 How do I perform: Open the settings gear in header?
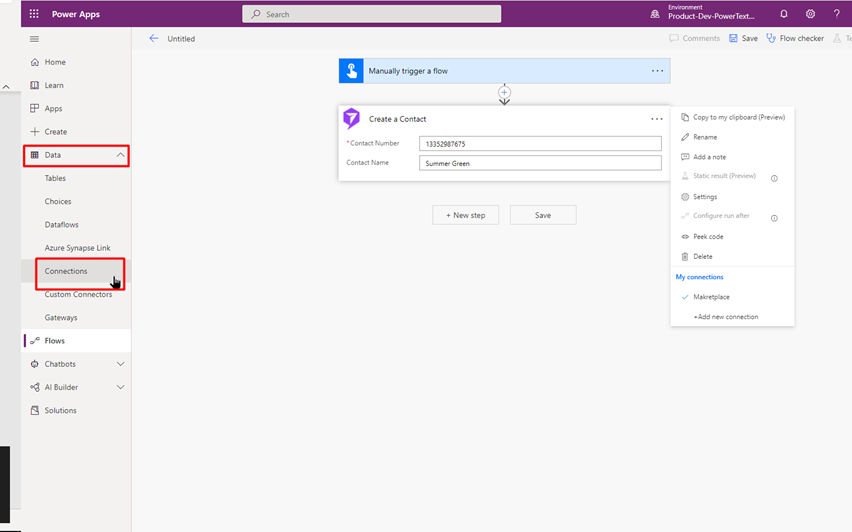[x=810, y=14]
